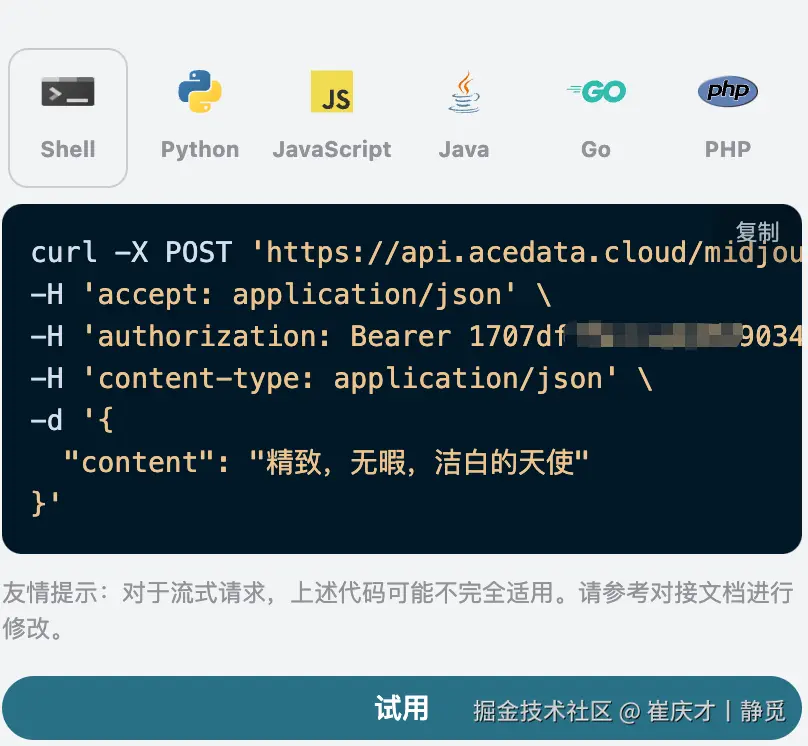Select the Shell terminal icon
This screenshot has height=746, width=808.
pyautogui.click(x=68, y=92)
